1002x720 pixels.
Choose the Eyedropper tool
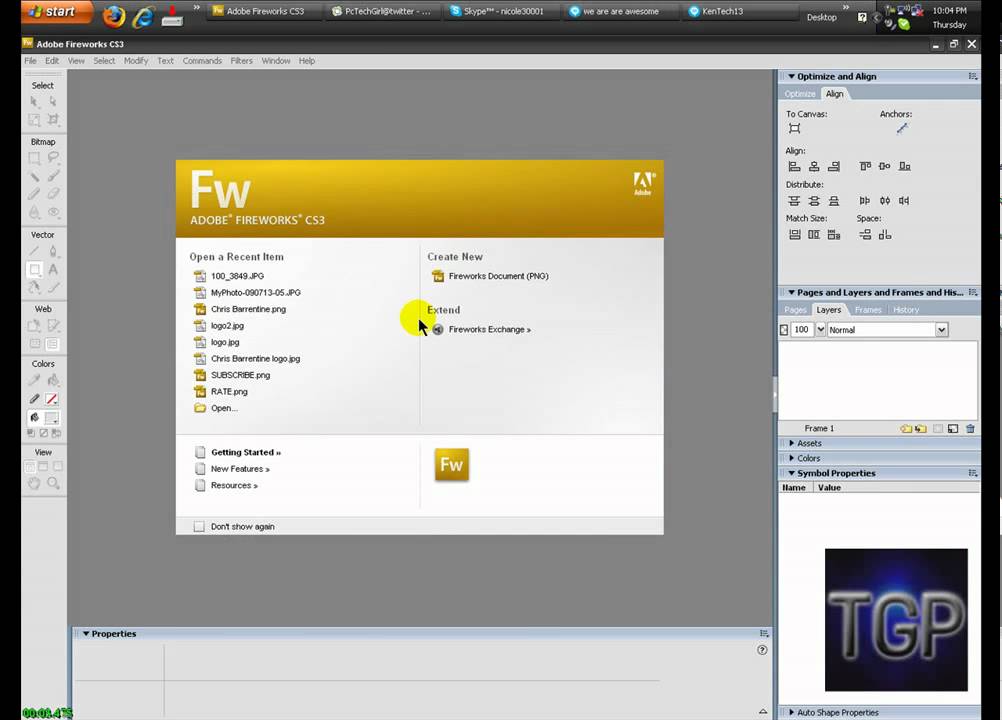tap(34, 381)
